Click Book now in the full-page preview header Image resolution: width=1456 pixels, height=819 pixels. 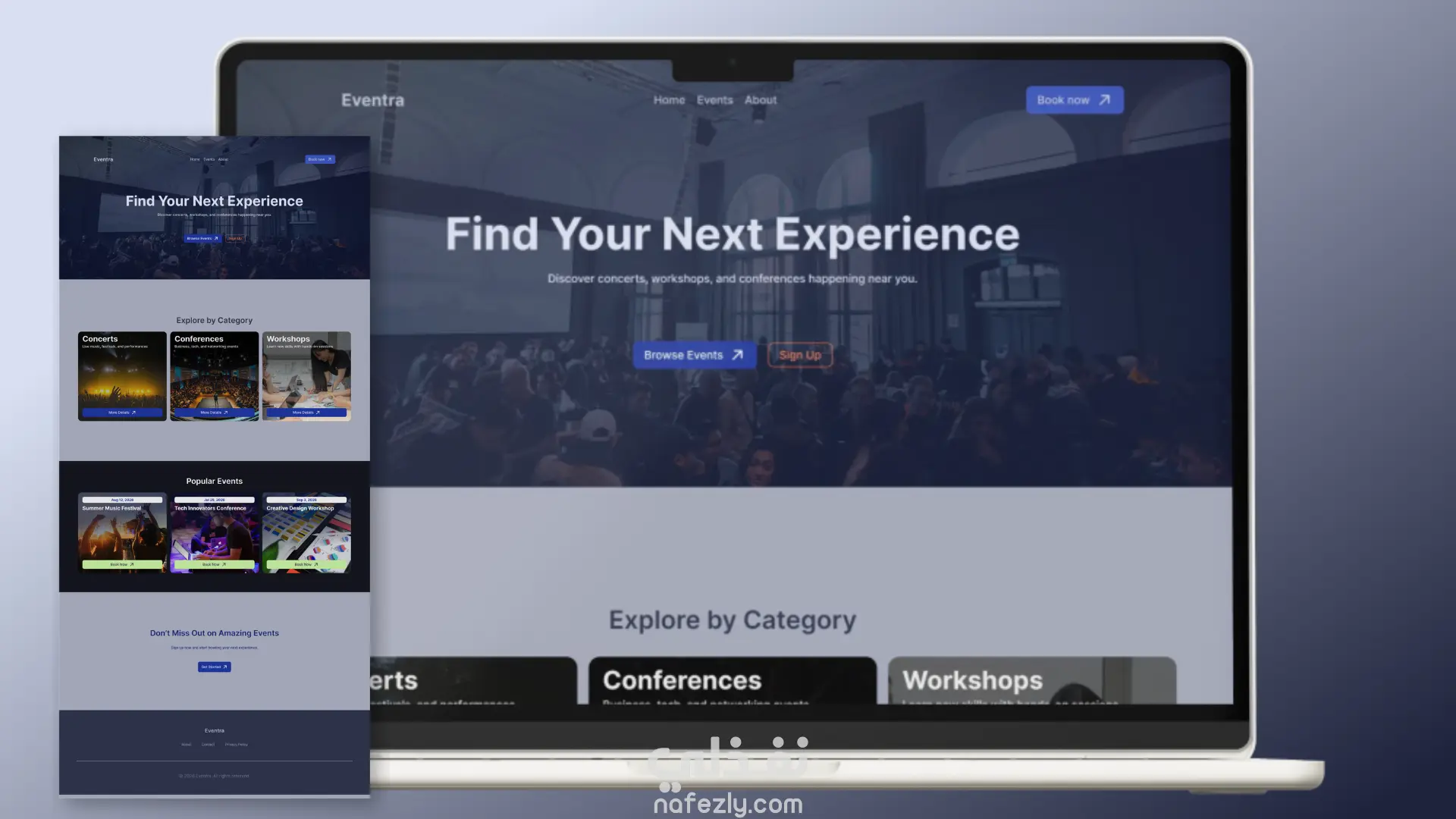(x=320, y=159)
